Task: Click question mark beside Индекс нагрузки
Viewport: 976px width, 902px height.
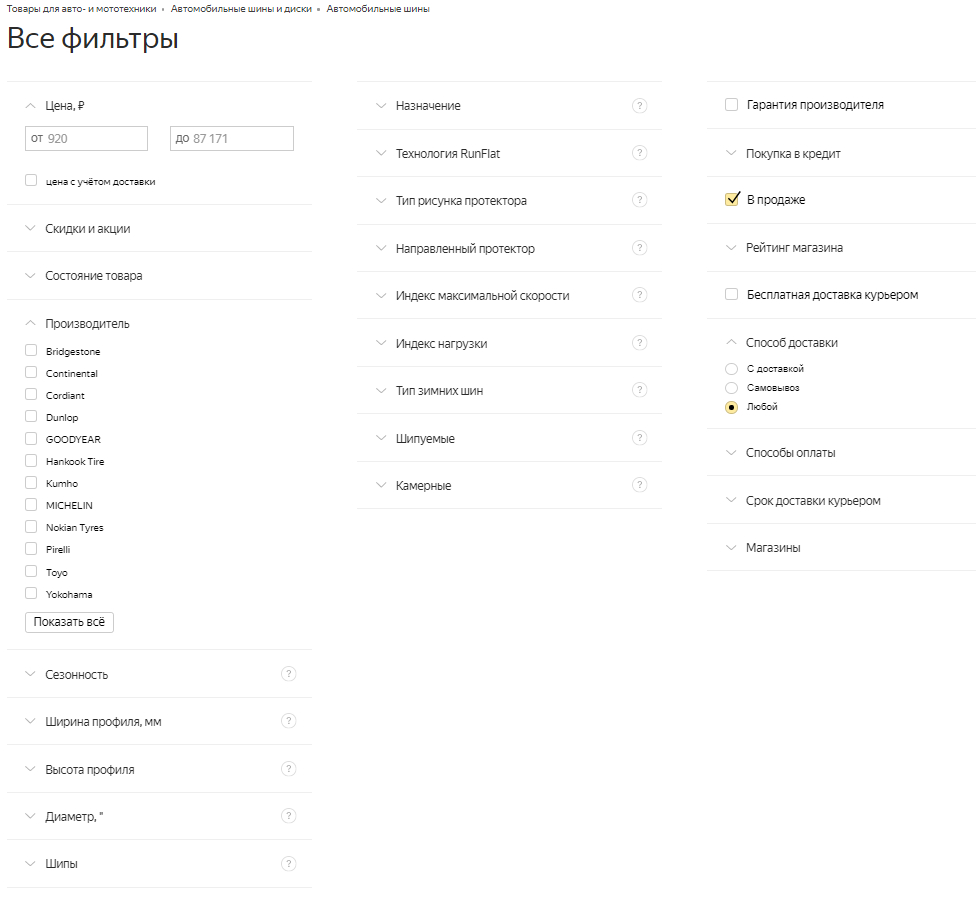Action: pos(639,343)
